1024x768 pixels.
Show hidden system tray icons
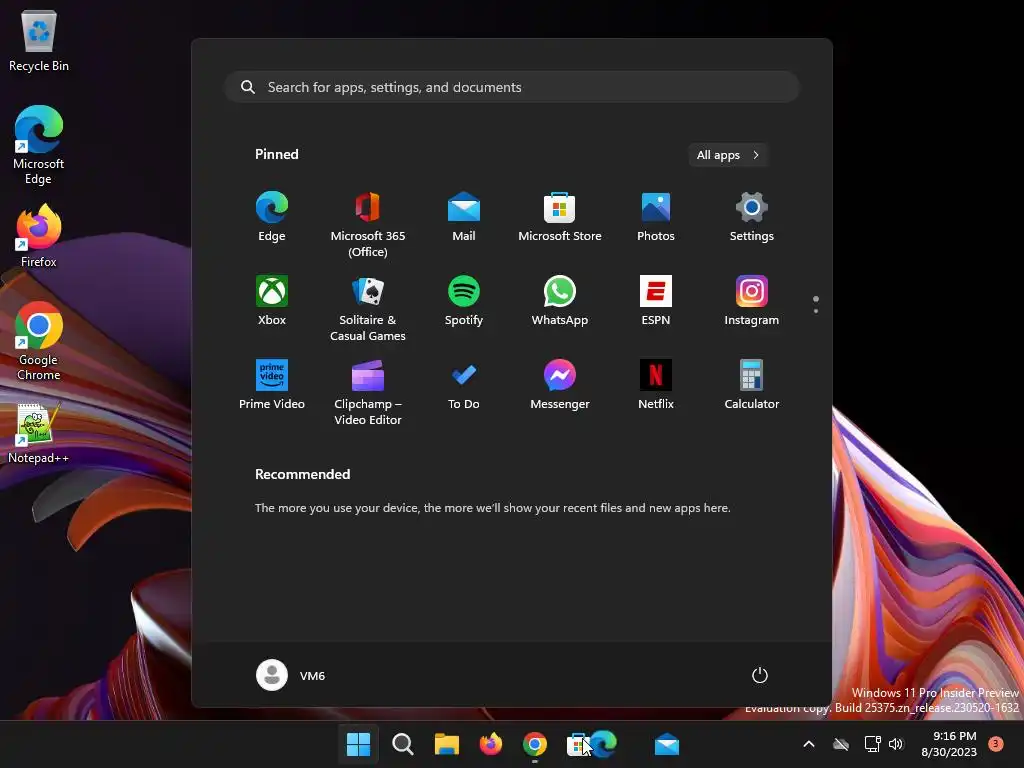(x=808, y=744)
